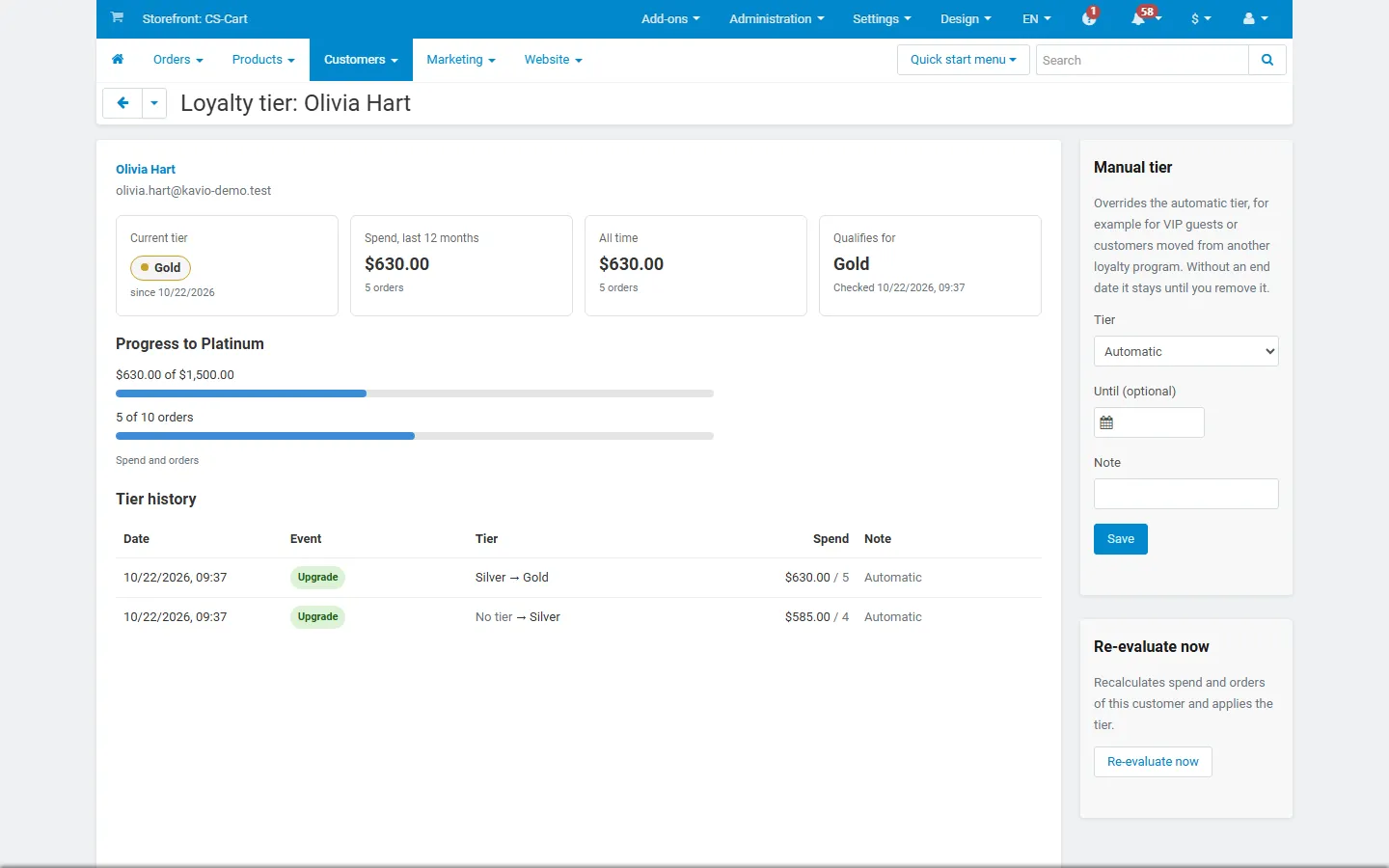
Task: Click the Upgrade badge in No tier → Silver row
Action: point(317,617)
